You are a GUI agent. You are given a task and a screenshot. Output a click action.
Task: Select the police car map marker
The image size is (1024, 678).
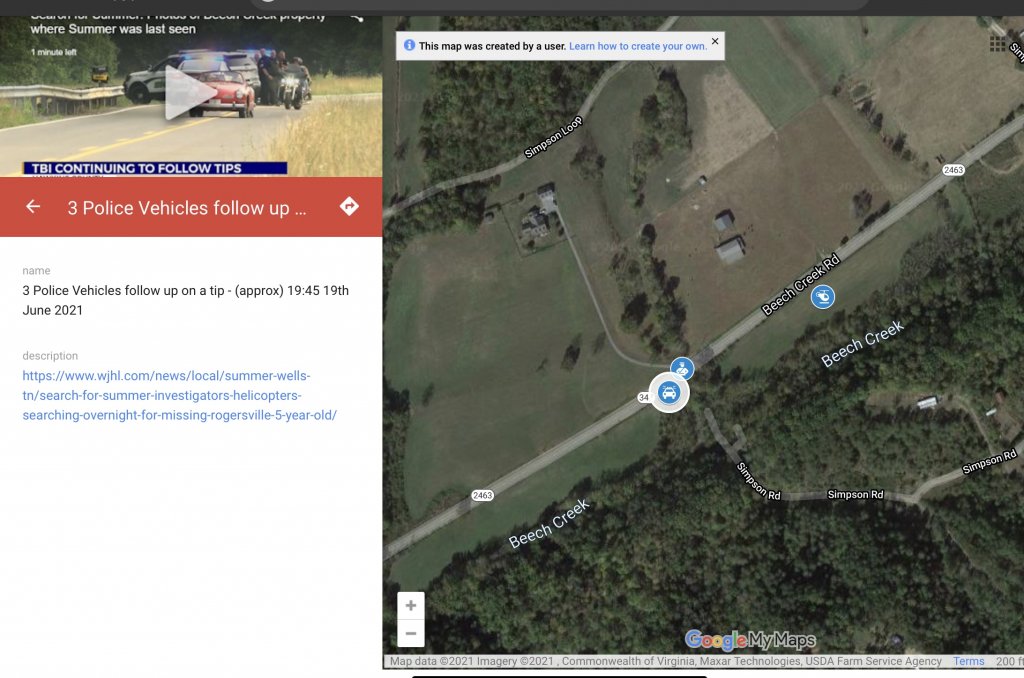(669, 393)
